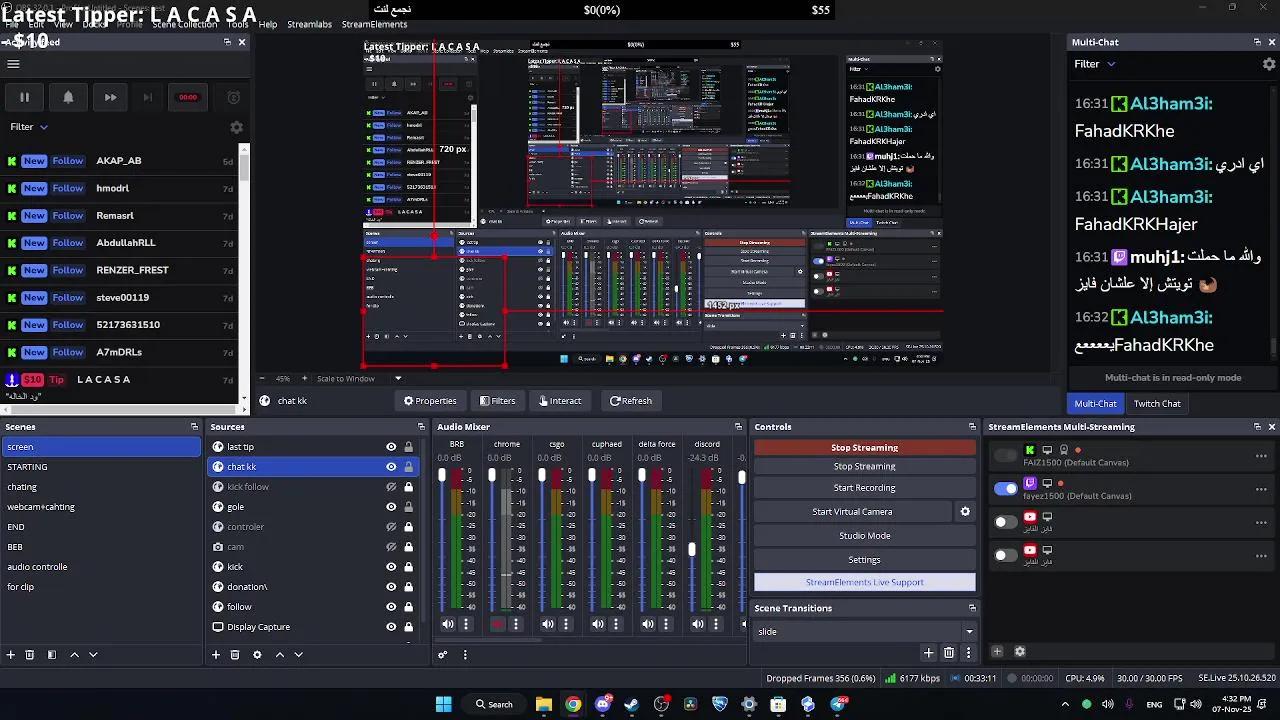
Task: Click the Start Recording button
Action: [865, 487]
